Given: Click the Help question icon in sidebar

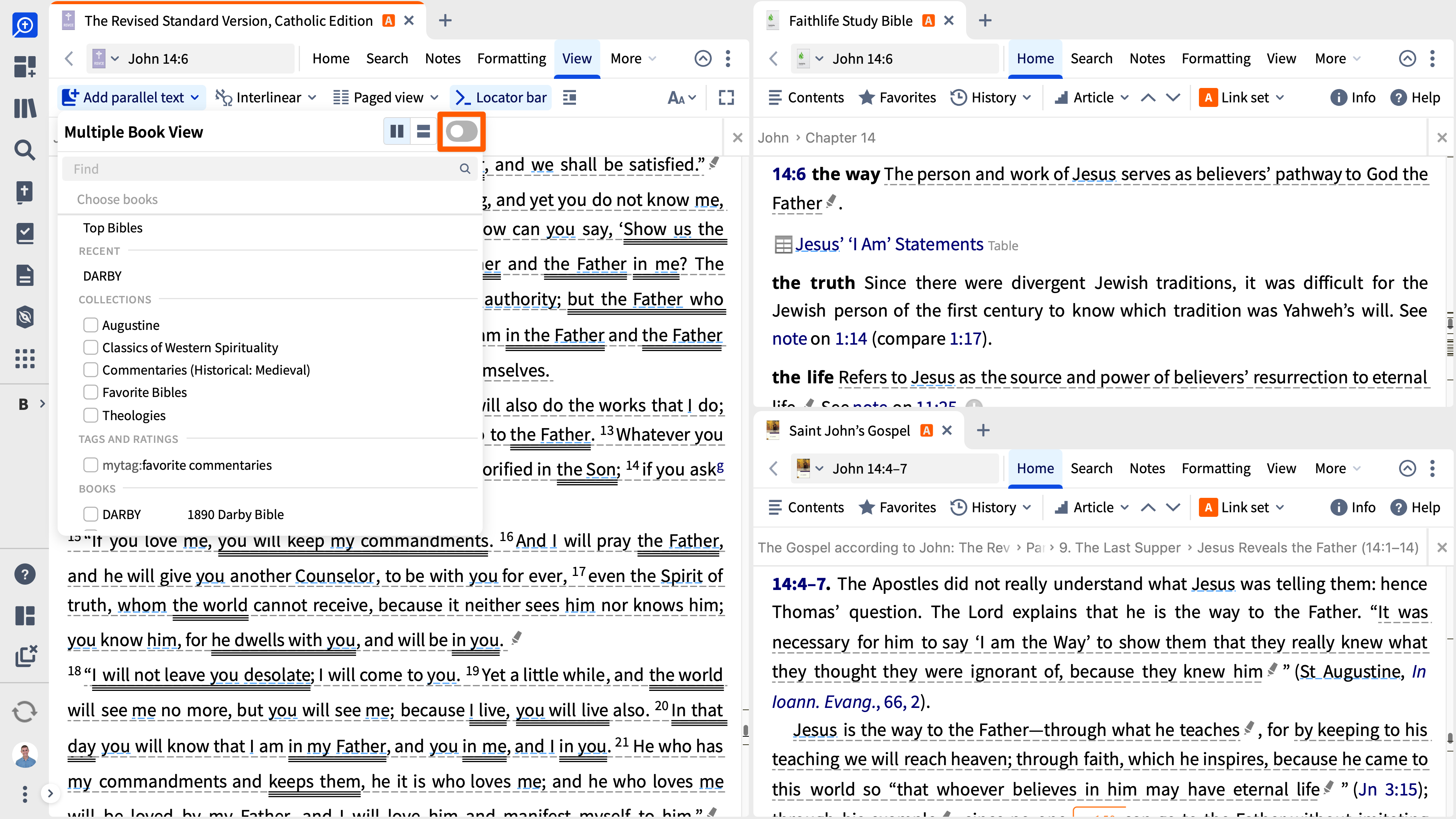Looking at the screenshot, I should (24, 574).
